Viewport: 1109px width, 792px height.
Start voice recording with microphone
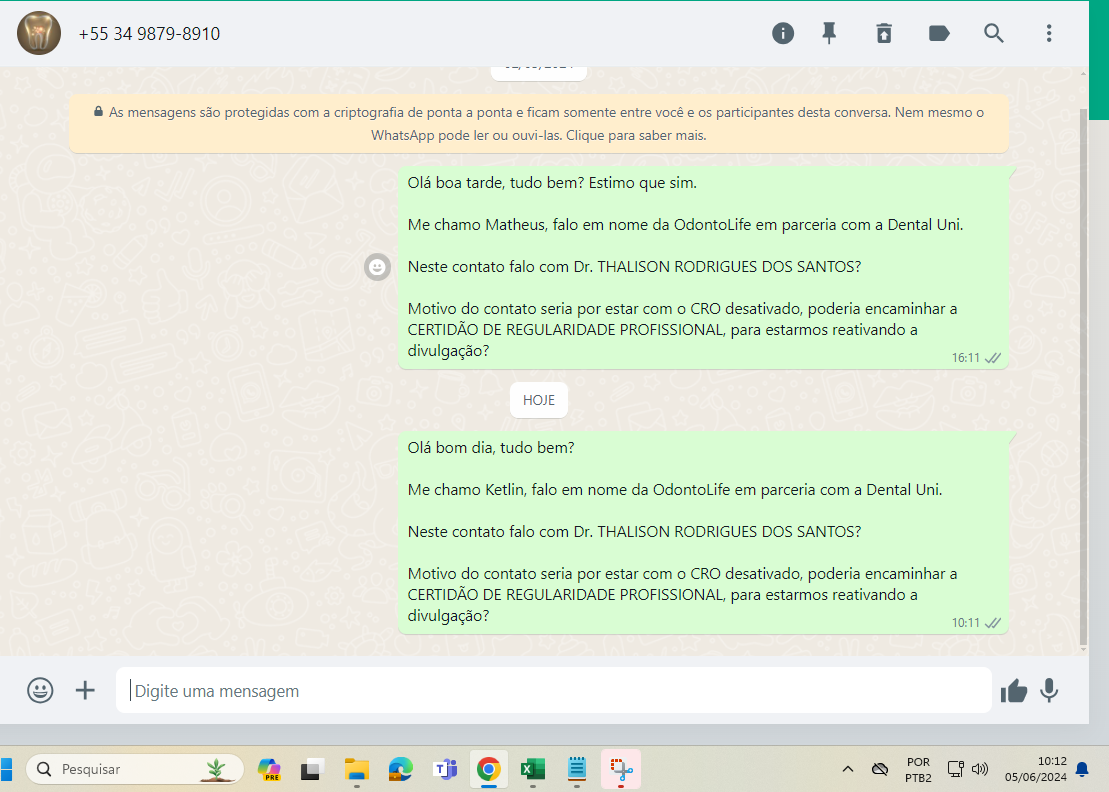tap(1050, 690)
